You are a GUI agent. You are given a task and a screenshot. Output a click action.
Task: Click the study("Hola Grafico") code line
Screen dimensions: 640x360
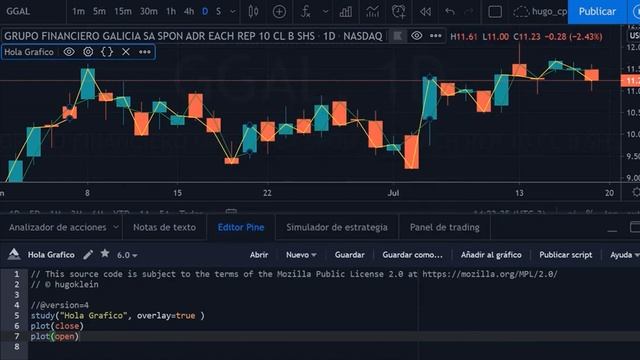[x=118, y=316]
